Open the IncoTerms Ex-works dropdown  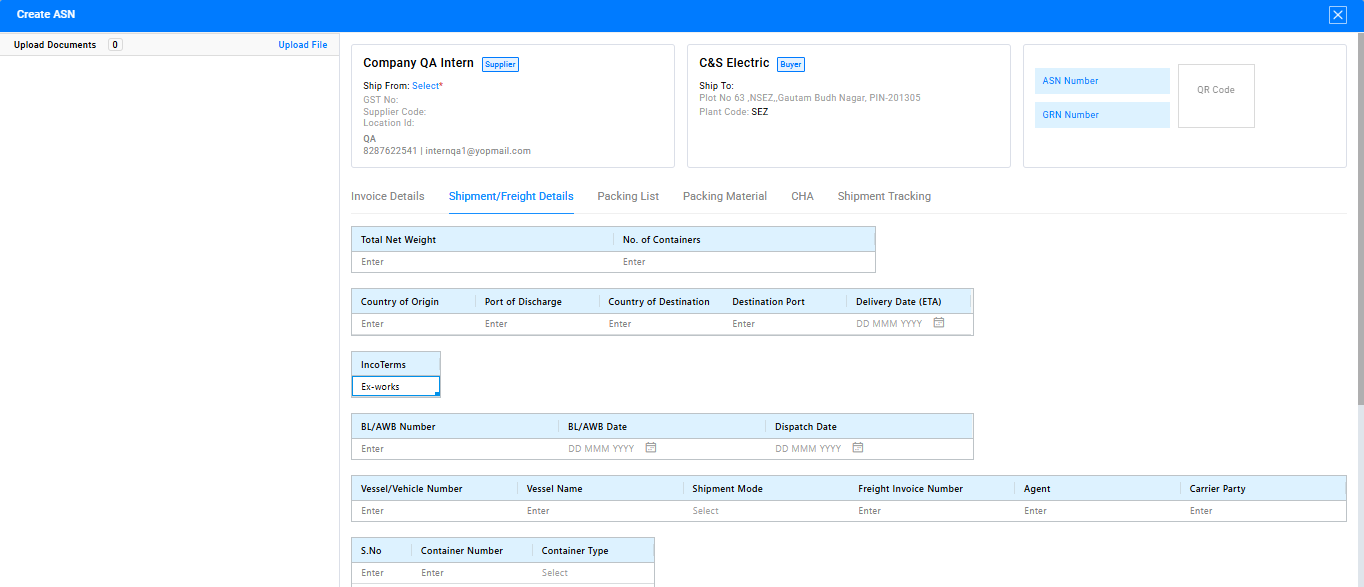(395, 387)
